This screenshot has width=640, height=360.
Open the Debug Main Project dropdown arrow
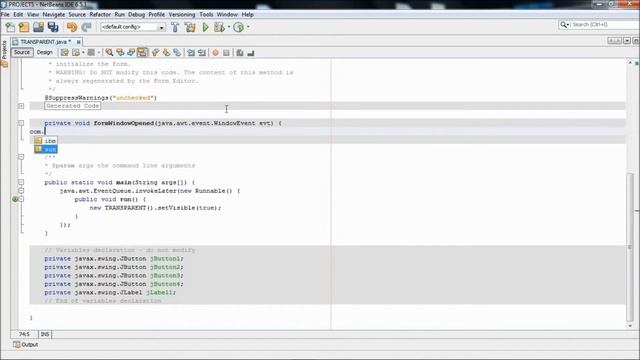pos(229,27)
